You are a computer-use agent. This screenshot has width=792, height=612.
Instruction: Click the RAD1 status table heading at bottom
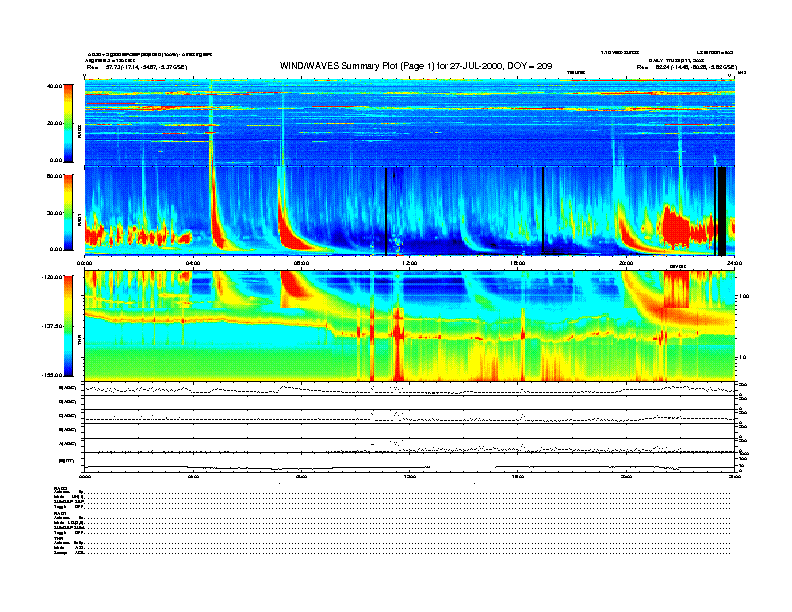tap(60, 514)
